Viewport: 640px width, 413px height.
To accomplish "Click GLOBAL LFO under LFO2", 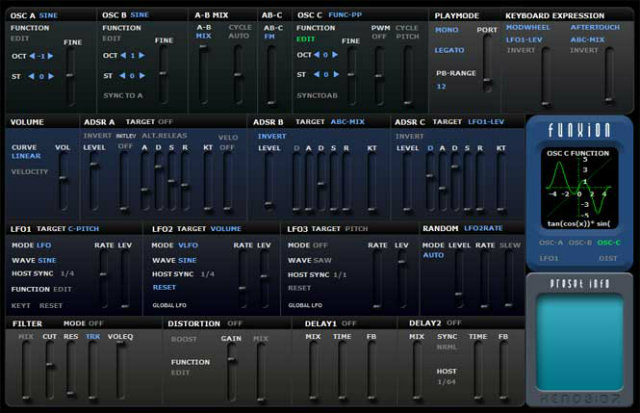I will click(x=169, y=305).
